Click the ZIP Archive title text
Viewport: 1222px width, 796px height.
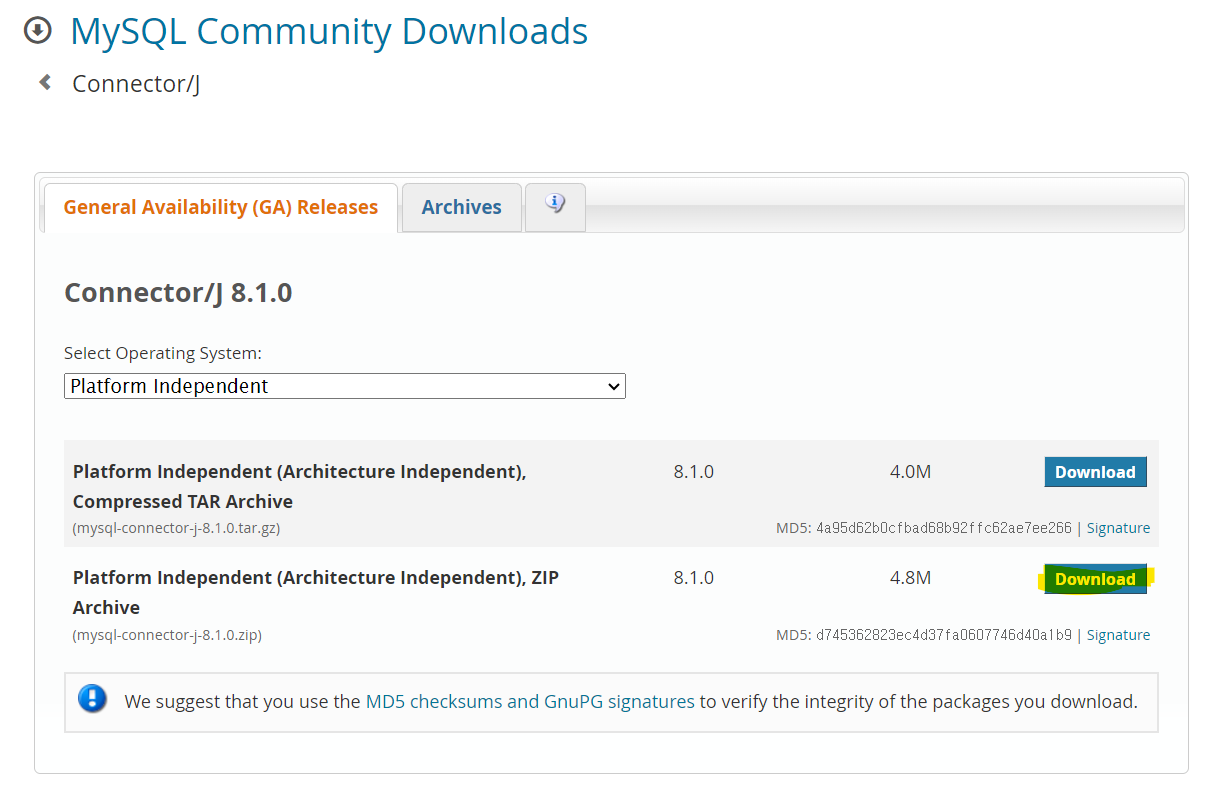click(x=316, y=592)
